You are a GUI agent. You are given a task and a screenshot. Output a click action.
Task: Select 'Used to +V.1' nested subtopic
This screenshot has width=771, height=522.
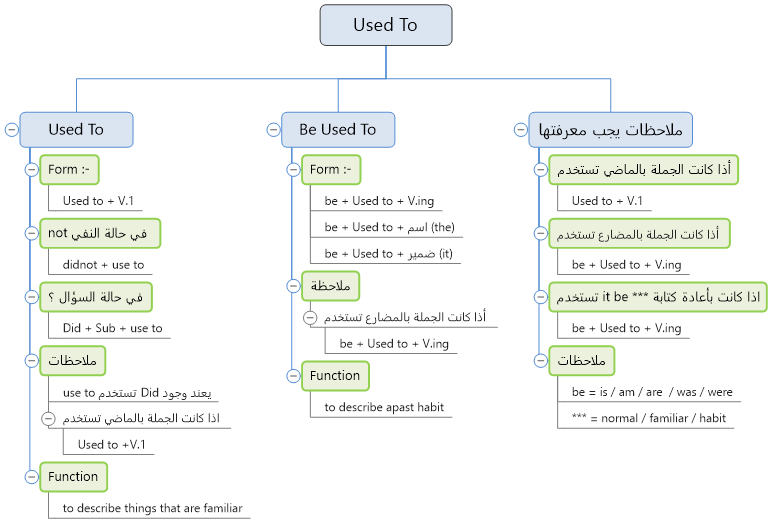pyautogui.click(x=112, y=445)
